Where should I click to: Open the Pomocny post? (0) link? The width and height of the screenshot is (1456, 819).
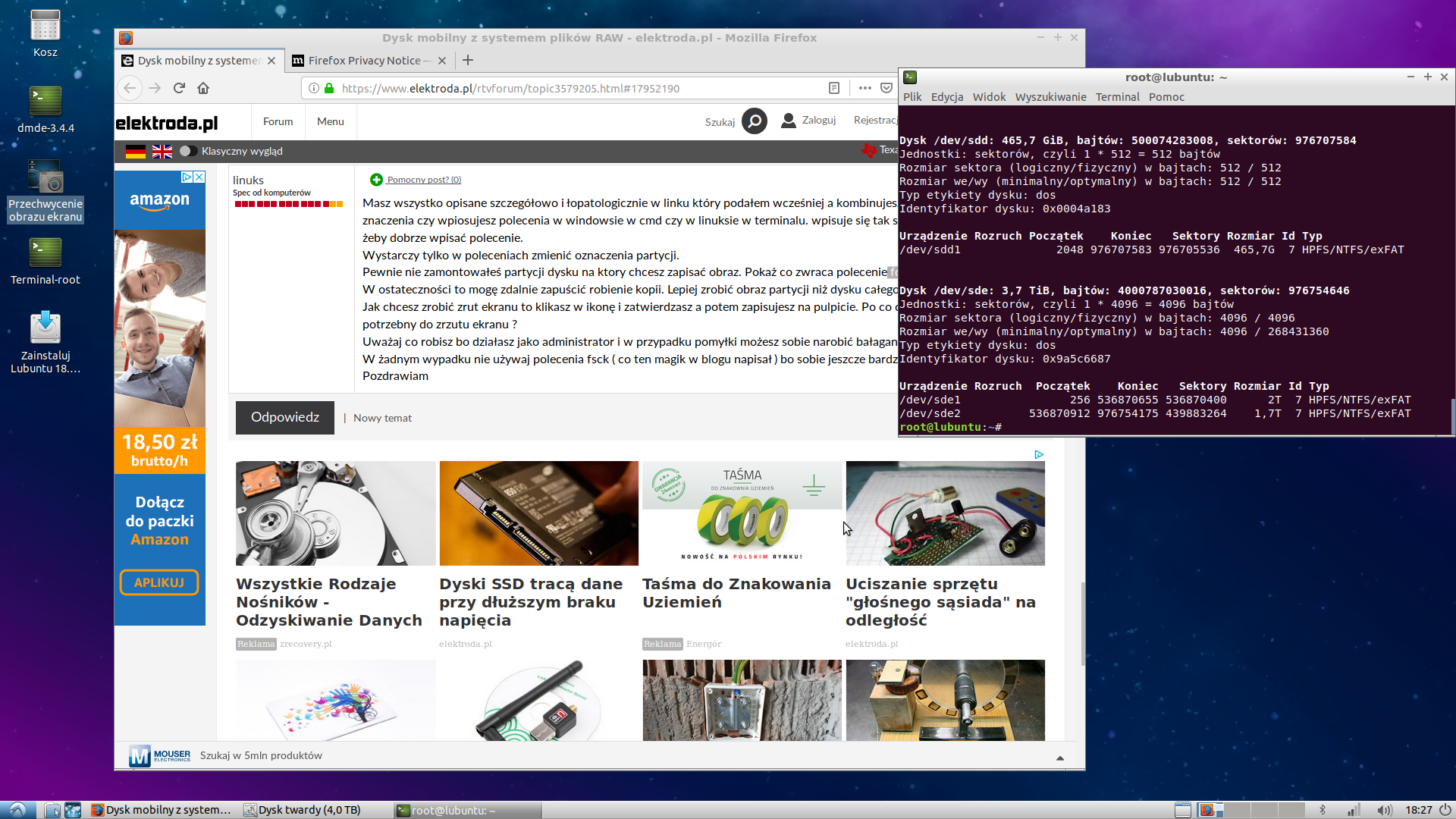(x=424, y=180)
